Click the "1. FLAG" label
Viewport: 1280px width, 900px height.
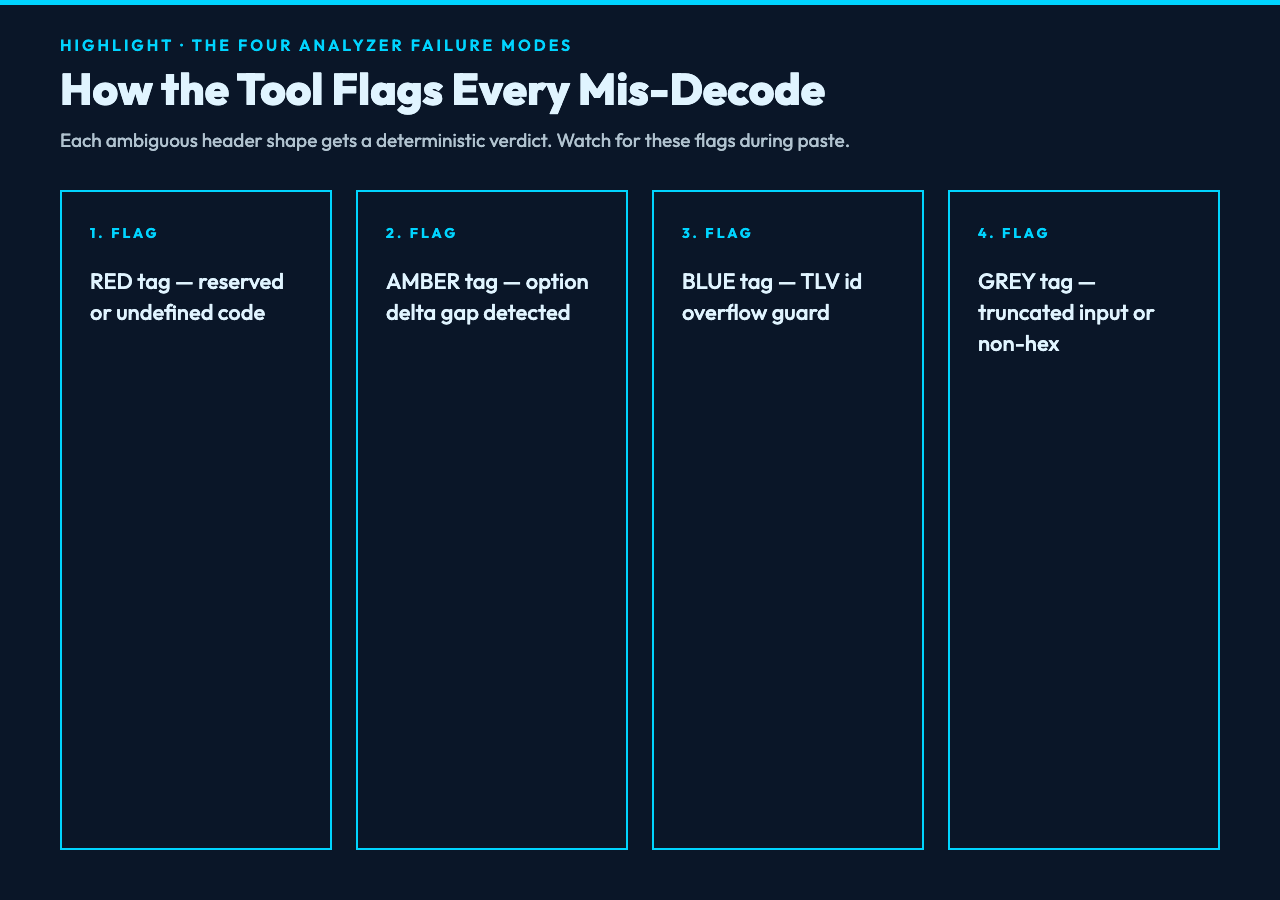124,233
